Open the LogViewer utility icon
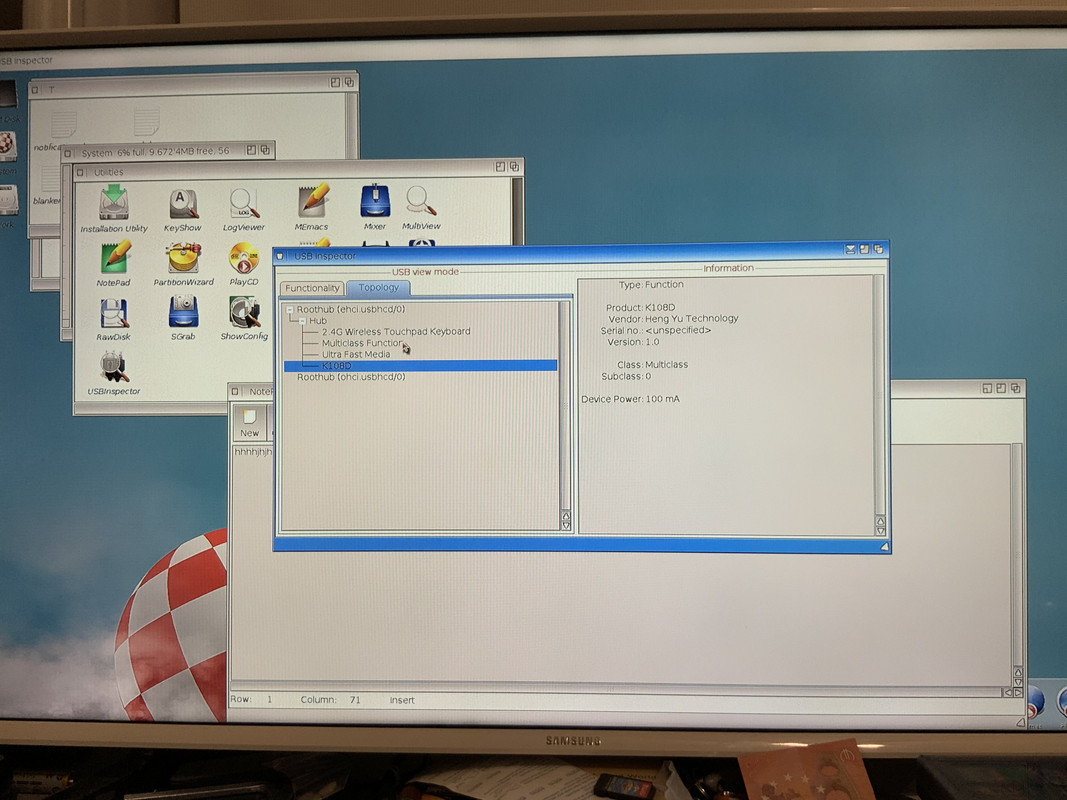Image resolution: width=1067 pixels, height=800 pixels. tap(244, 210)
